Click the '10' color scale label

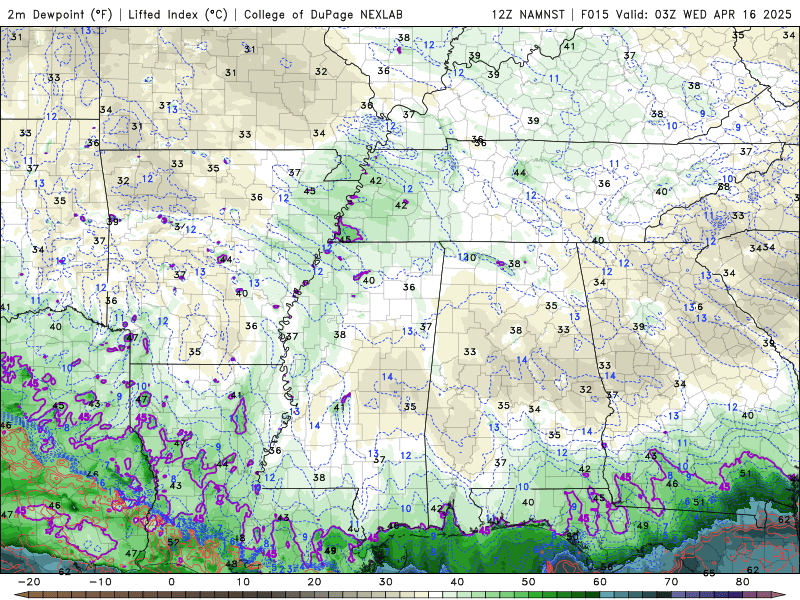(243, 582)
